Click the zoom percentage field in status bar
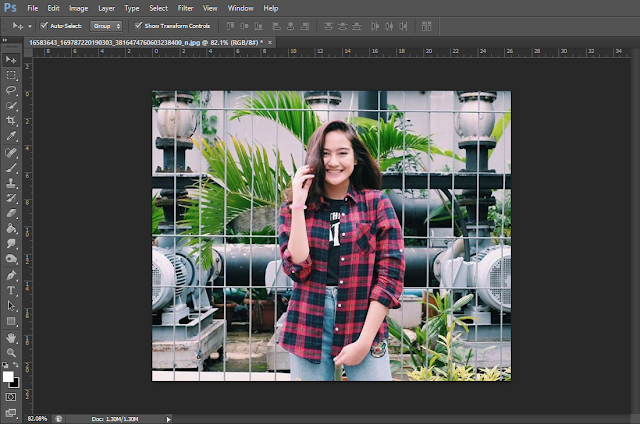The image size is (640, 424). coord(38,418)
